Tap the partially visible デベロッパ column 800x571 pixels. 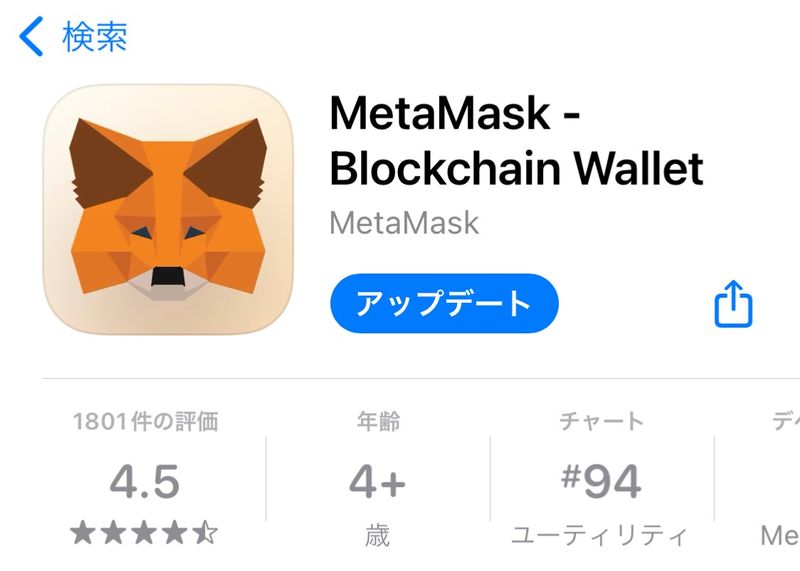(x=786, y=421)
